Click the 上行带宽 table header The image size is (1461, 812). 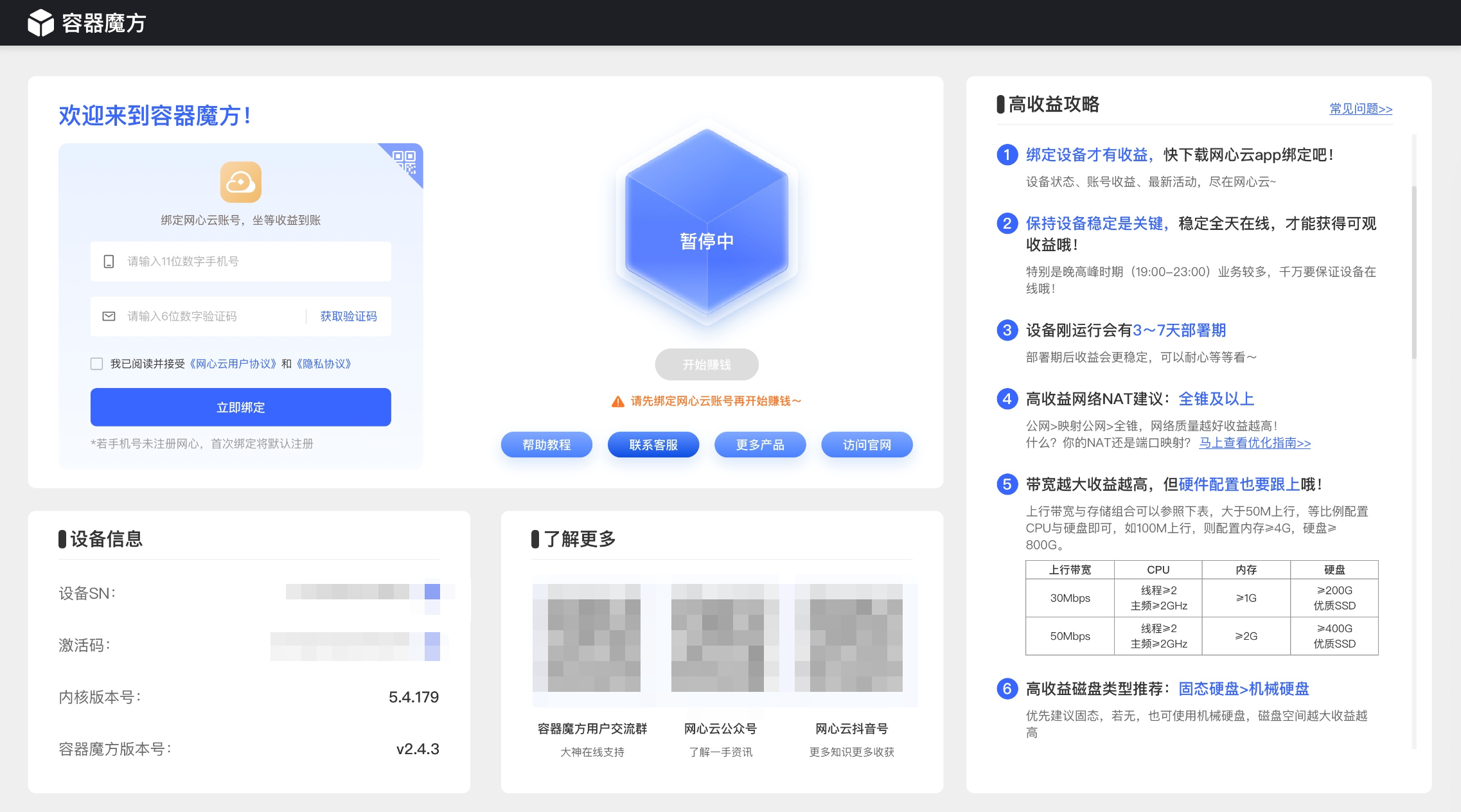pyautogui.click(x=1070, y=570)
